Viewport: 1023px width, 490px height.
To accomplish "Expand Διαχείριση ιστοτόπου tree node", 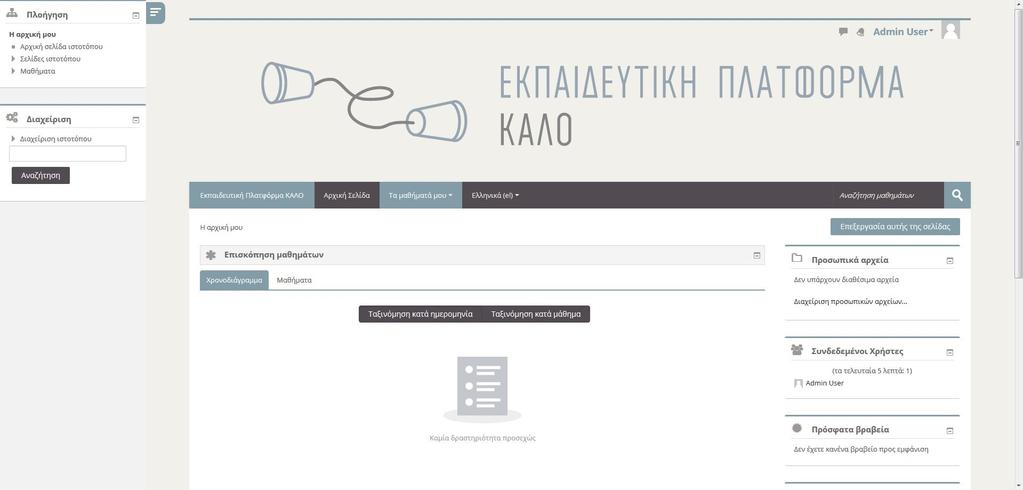I will tap(13, 139).
